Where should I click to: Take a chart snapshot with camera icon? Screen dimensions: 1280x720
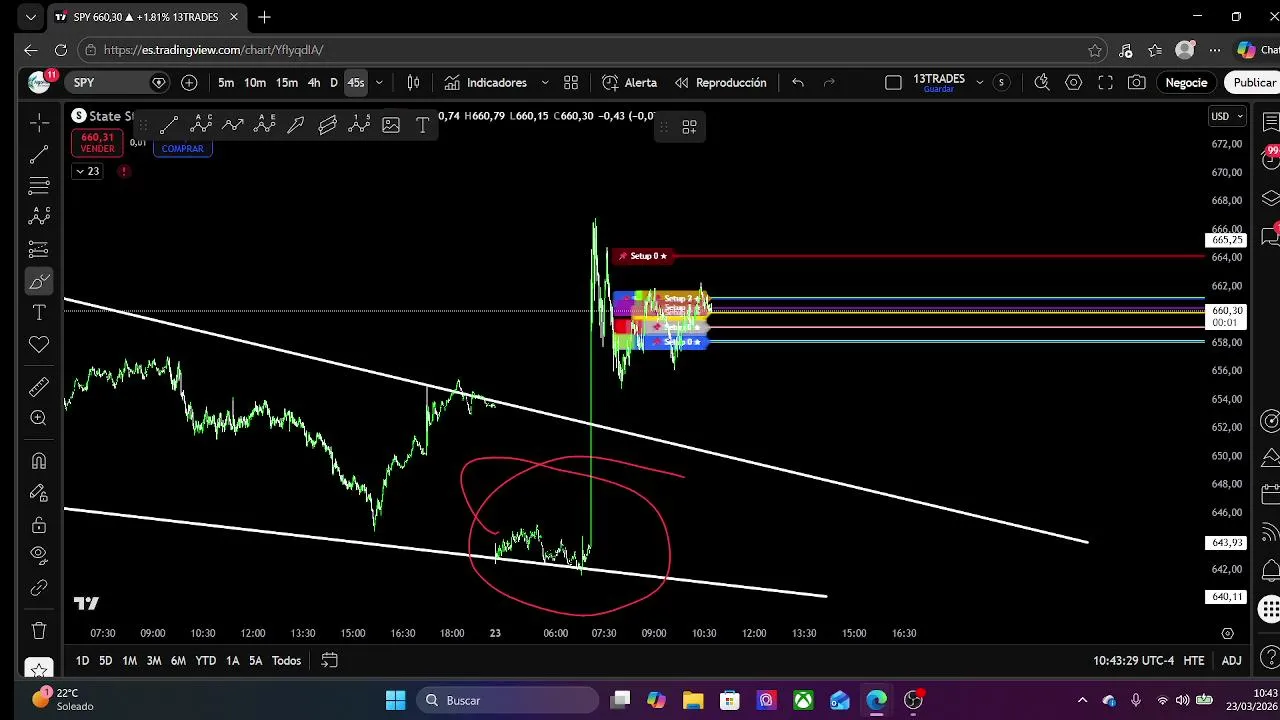tap(1137, 83)
